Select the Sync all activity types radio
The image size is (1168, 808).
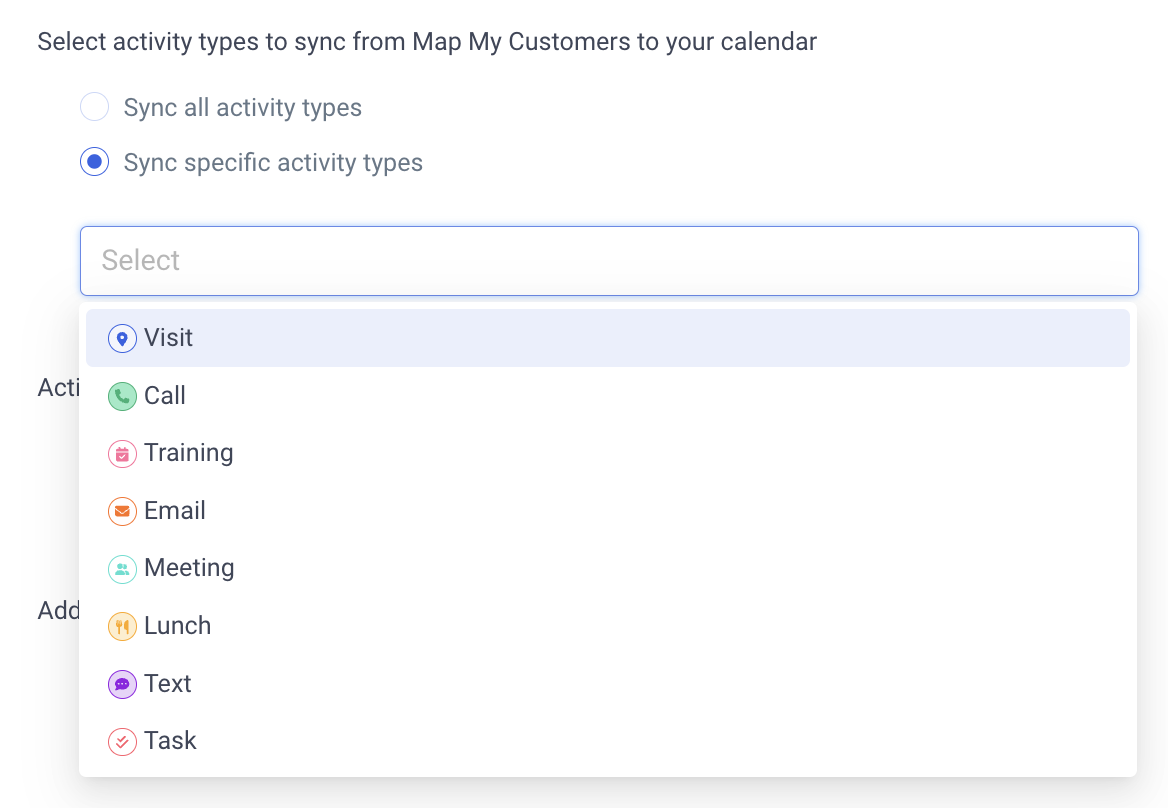[x=95, y=106]
